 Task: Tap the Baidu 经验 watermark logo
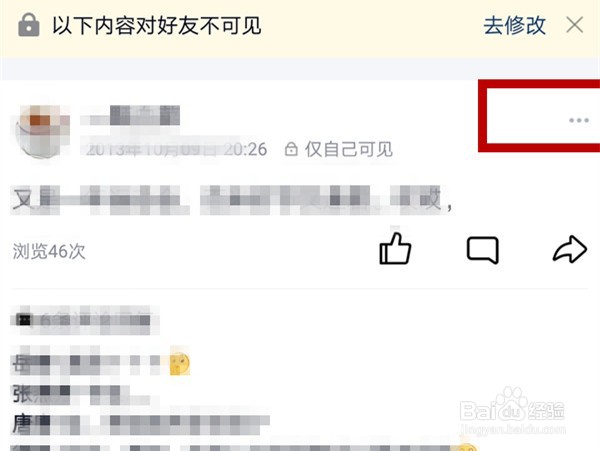click(512, 410)
